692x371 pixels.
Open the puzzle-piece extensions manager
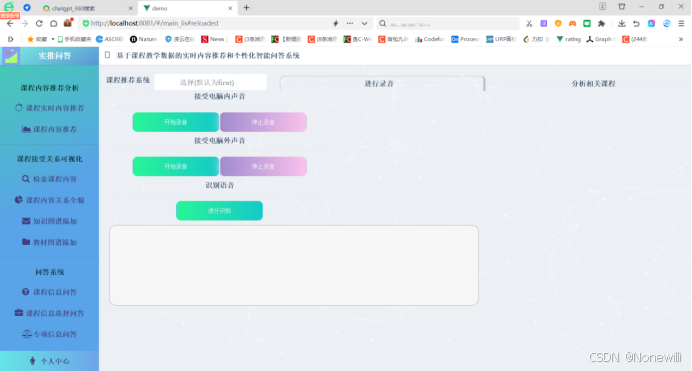click(601, 23)
